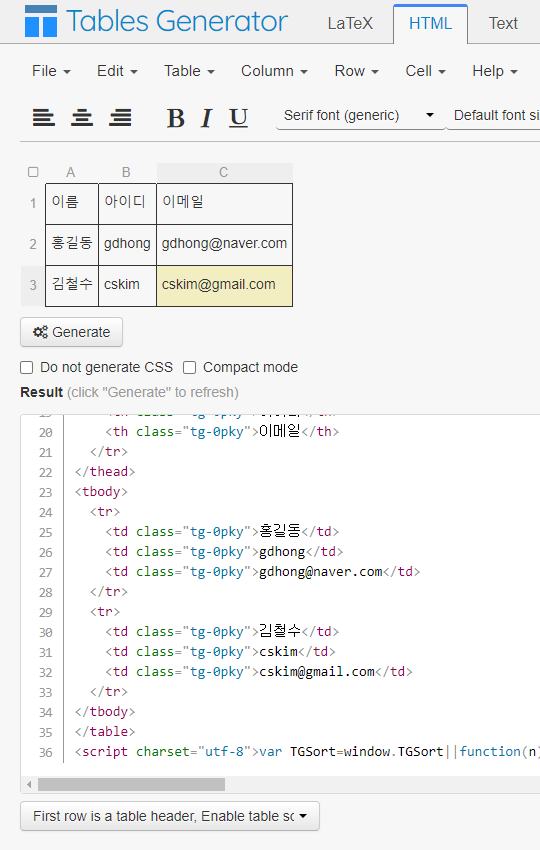Open the Column menu
This screenshot has width=540, height=850.
(x=274, y=71)
